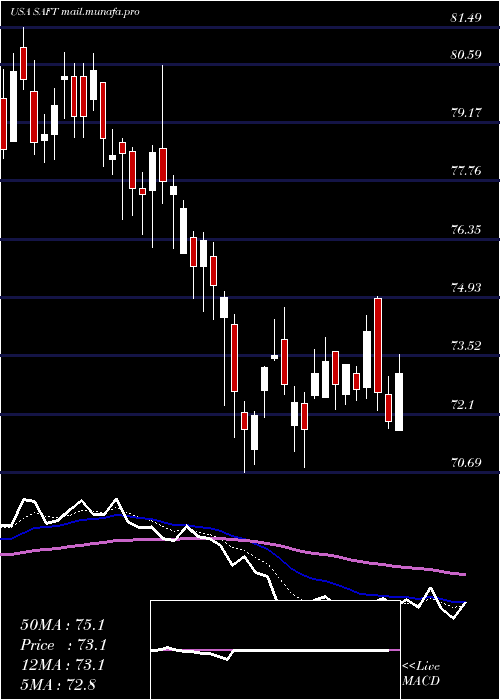Screen dimensions: 500x700
Task: Click the 12MA : 73.1 readout
Action: pyautogui.click(x=62, y=665)
